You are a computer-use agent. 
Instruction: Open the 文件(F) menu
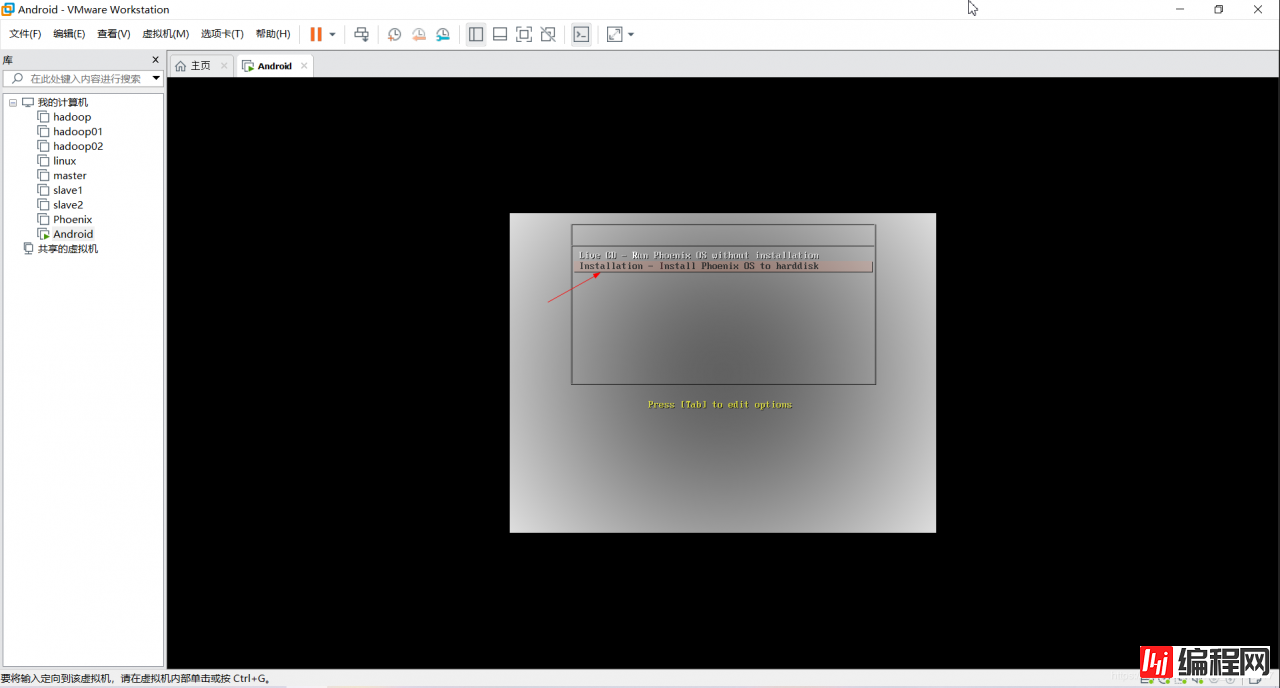(x=25, y=34)
